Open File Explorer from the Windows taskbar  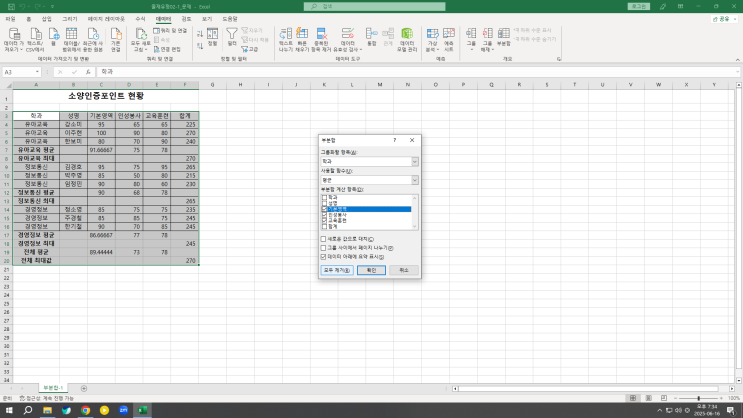click(47, 410)
